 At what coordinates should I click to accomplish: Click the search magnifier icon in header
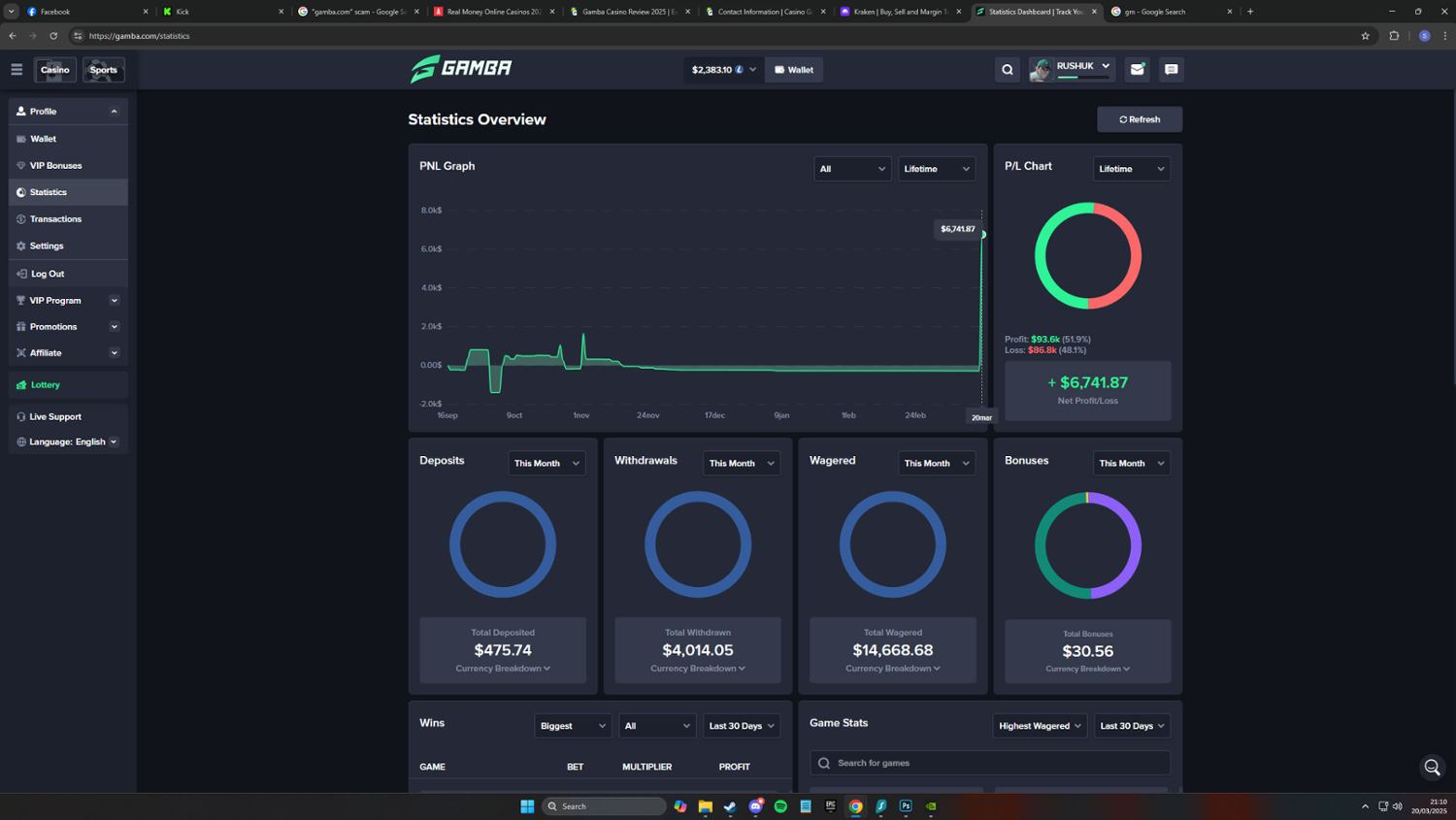[1008, 70]
